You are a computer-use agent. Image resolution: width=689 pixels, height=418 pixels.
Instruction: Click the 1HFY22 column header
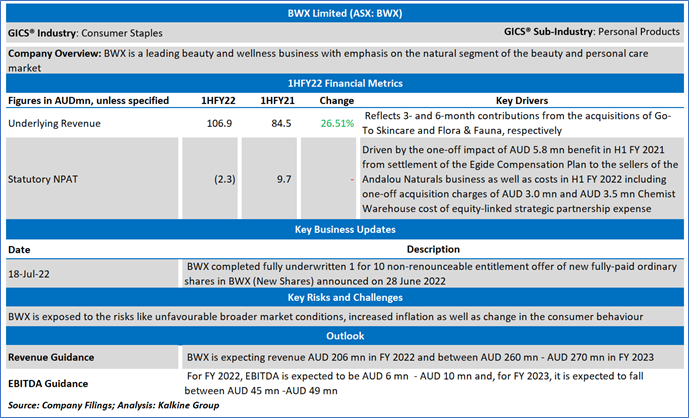(218, 101)
